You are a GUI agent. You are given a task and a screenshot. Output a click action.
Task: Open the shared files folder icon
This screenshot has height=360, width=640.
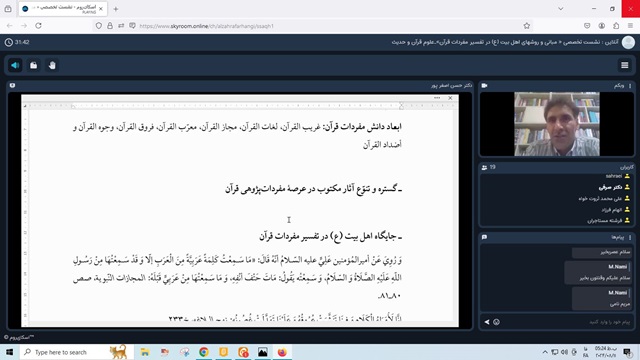pos(33,65)
